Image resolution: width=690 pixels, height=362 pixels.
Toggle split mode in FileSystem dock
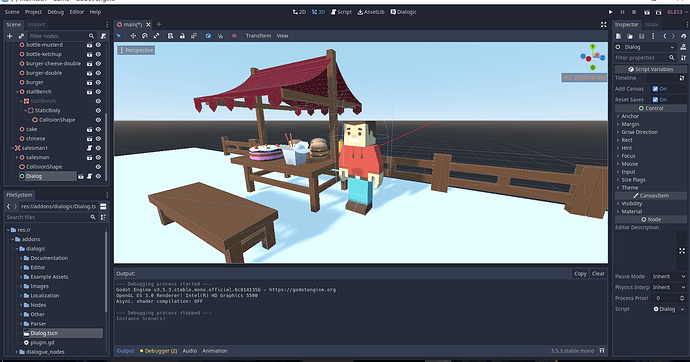click(103, 206)
